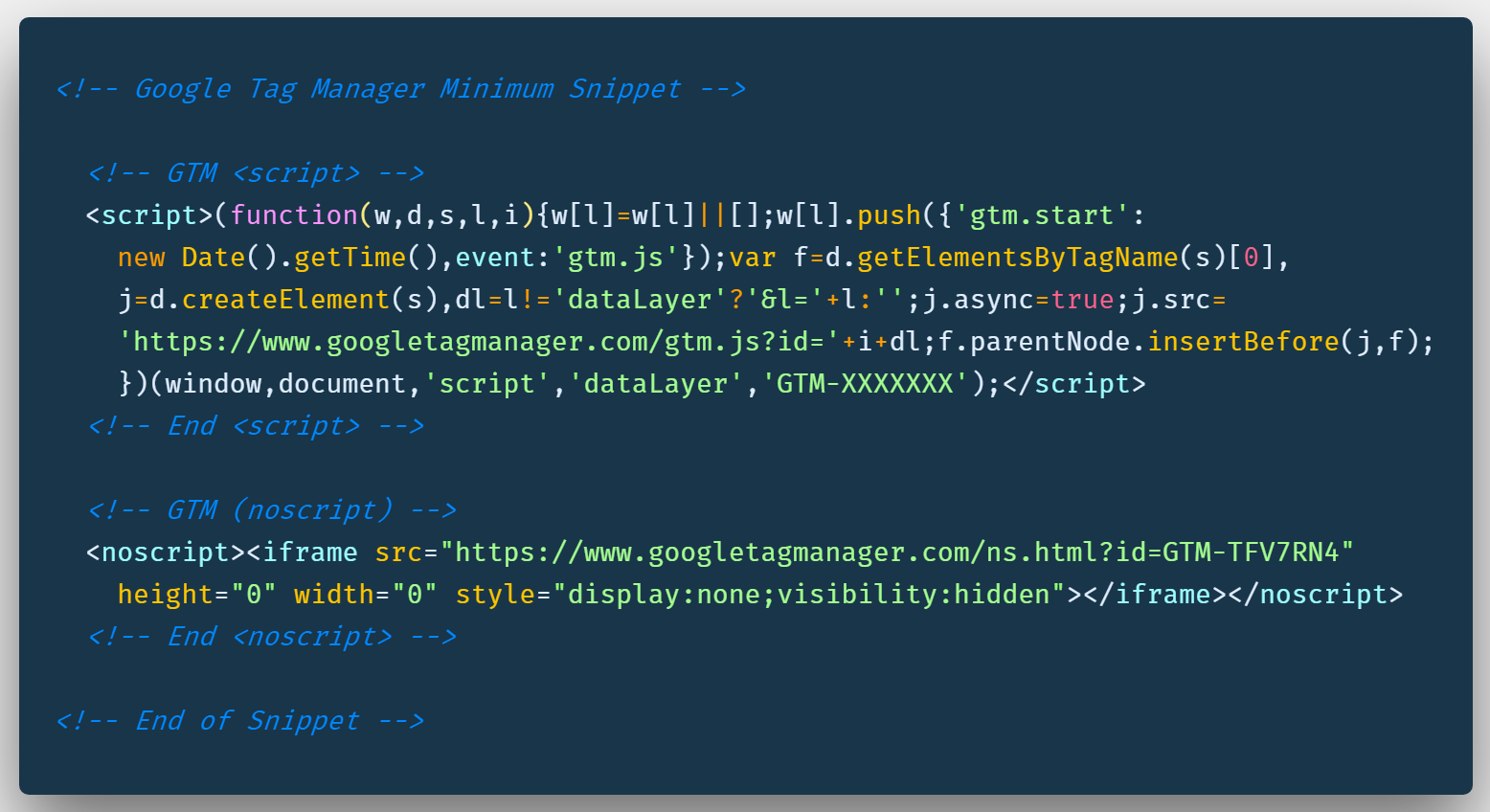Image resolution: width=1490 pixels, height=812 pixels.
Task: Click the word 'window' in the arguments
Action: click(x=213, y=384)
